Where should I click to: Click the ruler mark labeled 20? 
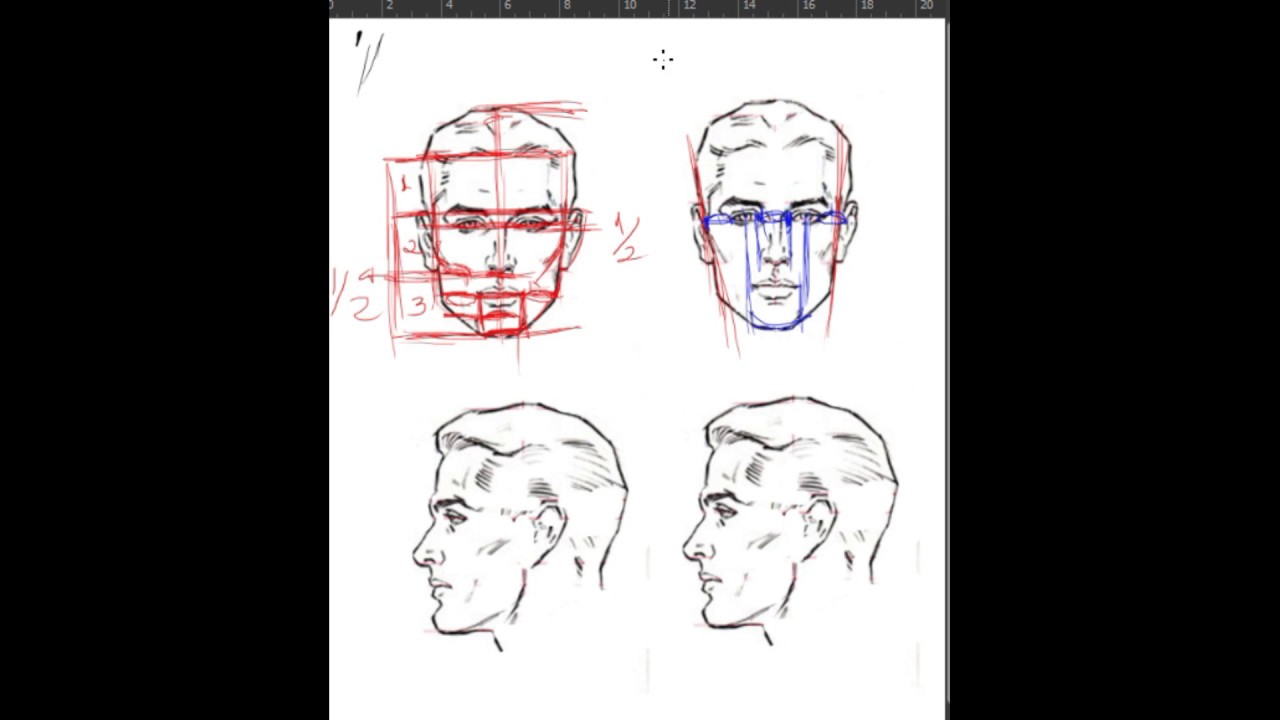[x=926, y=6]
